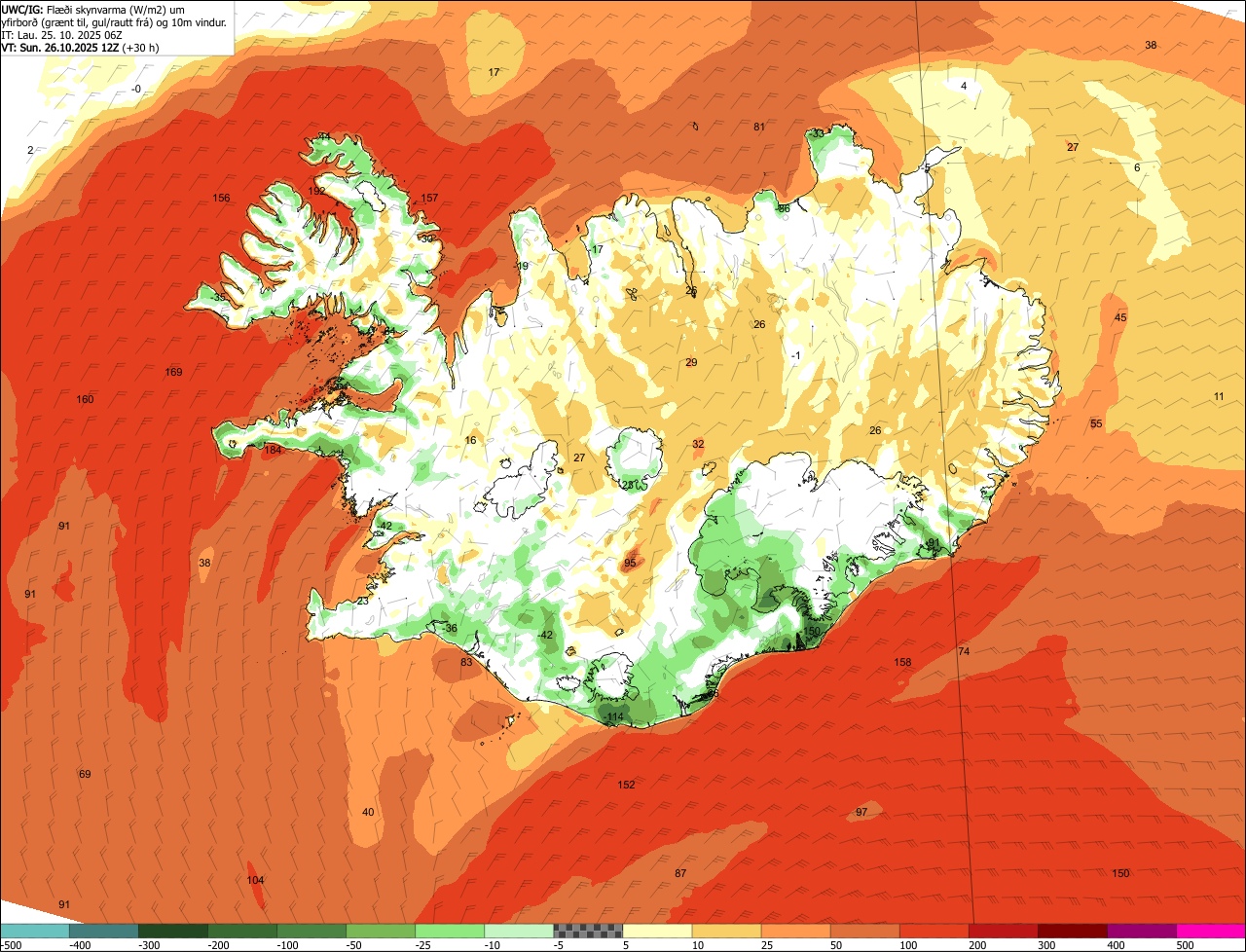Select the red-orange 100 to 200 swatch

pos(934,931)
